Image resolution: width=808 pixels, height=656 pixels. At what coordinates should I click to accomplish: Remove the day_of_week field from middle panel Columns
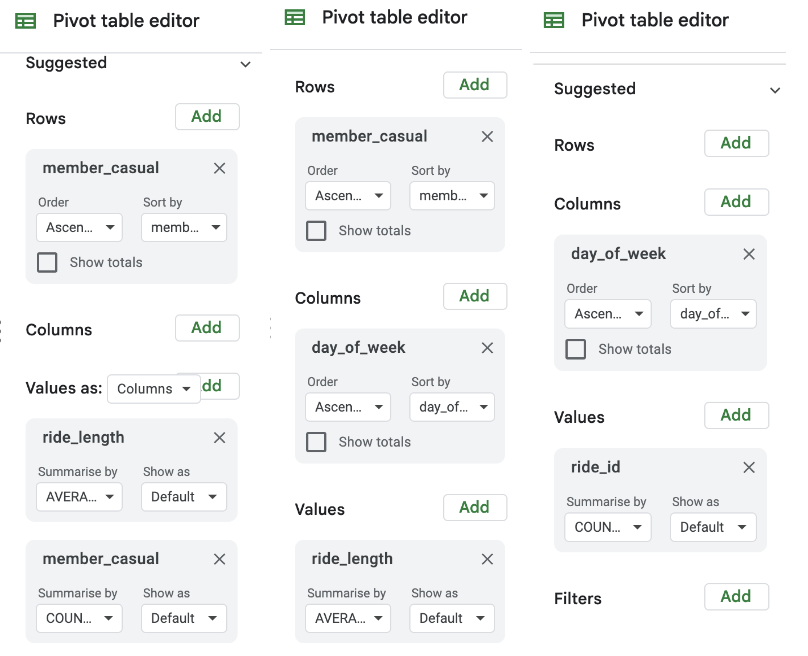click(487, 348)
